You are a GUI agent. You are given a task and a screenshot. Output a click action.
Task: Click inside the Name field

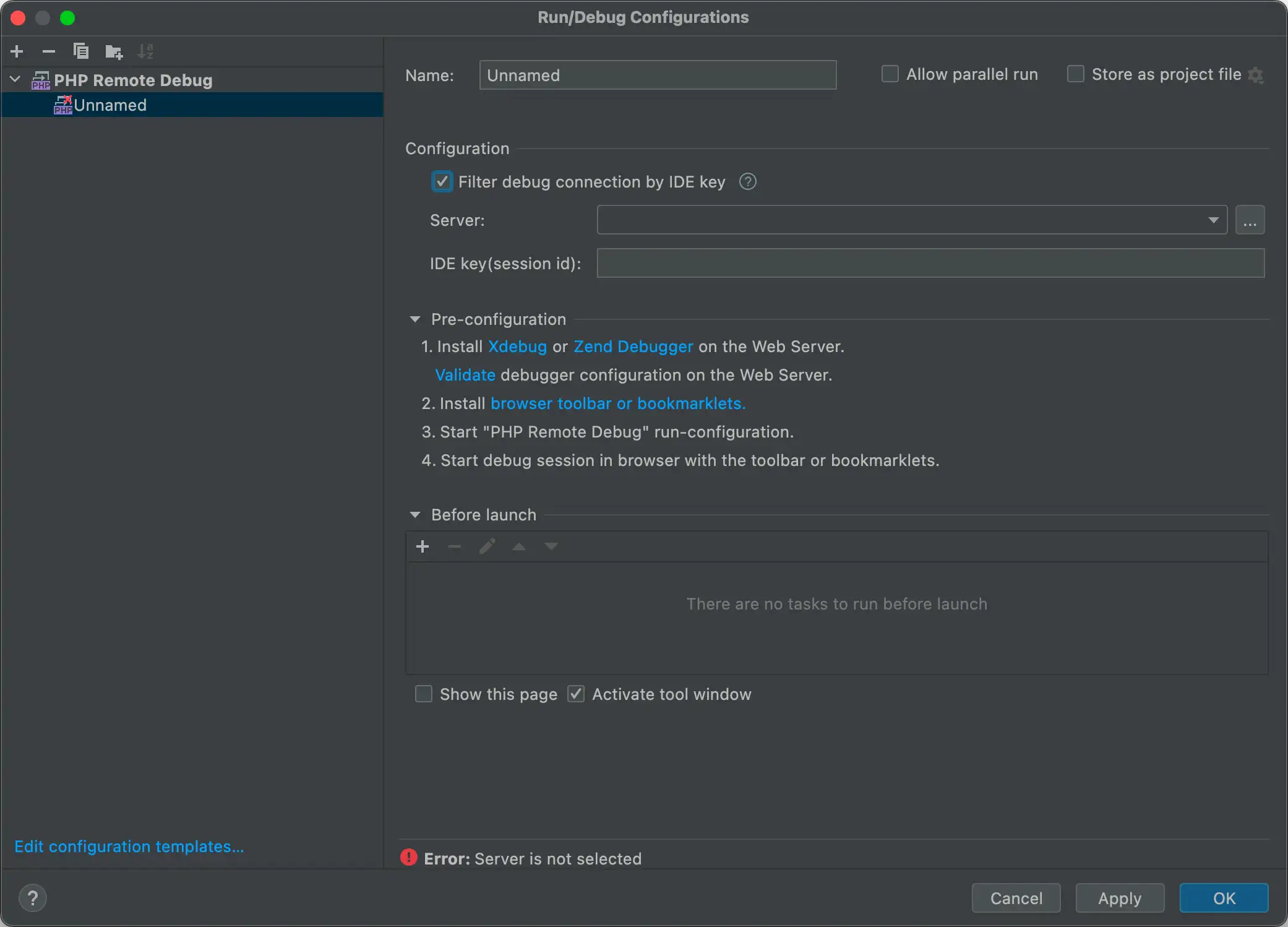657,75
